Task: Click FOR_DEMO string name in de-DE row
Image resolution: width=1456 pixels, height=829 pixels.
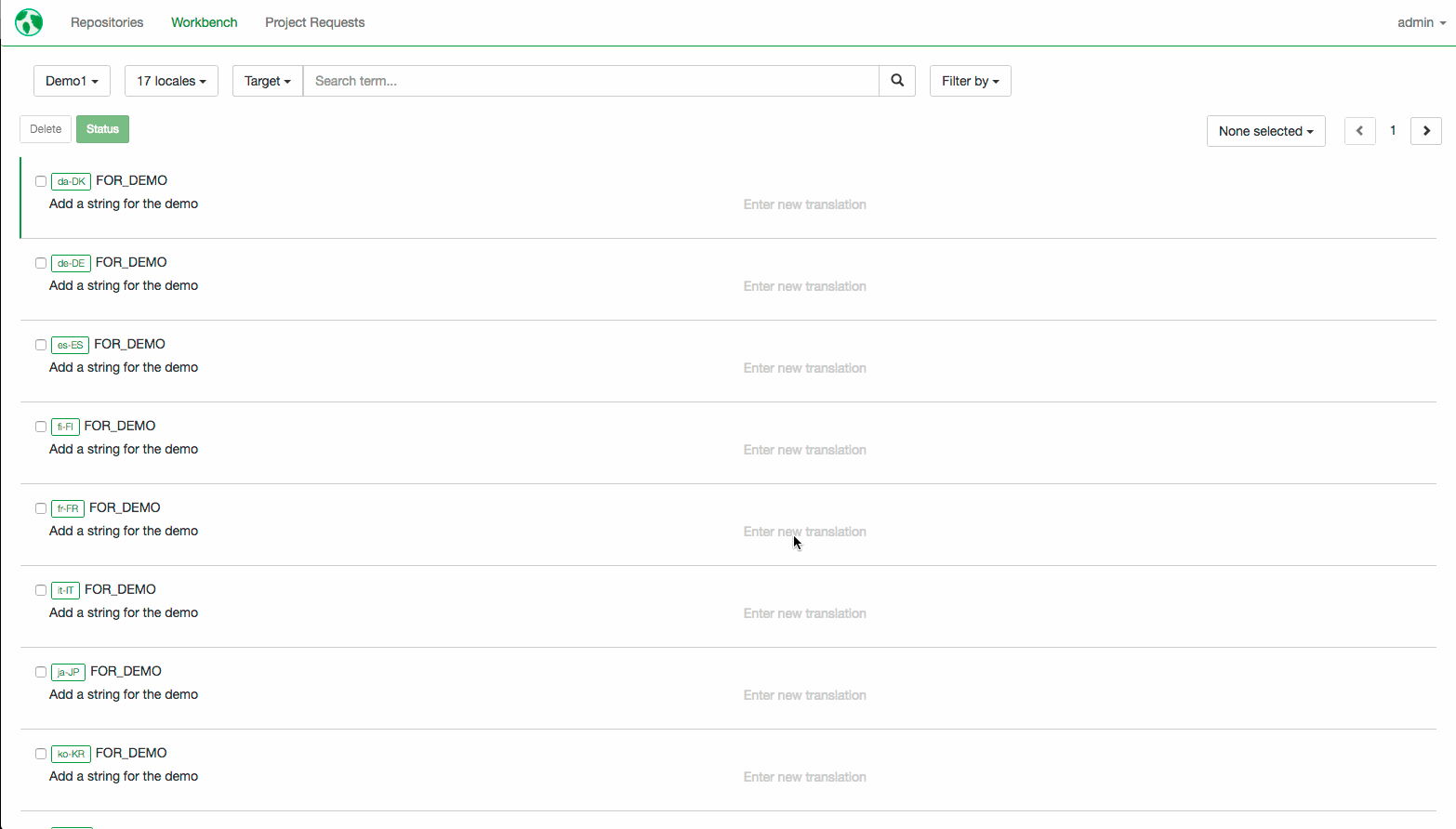Action: point(131,262)
